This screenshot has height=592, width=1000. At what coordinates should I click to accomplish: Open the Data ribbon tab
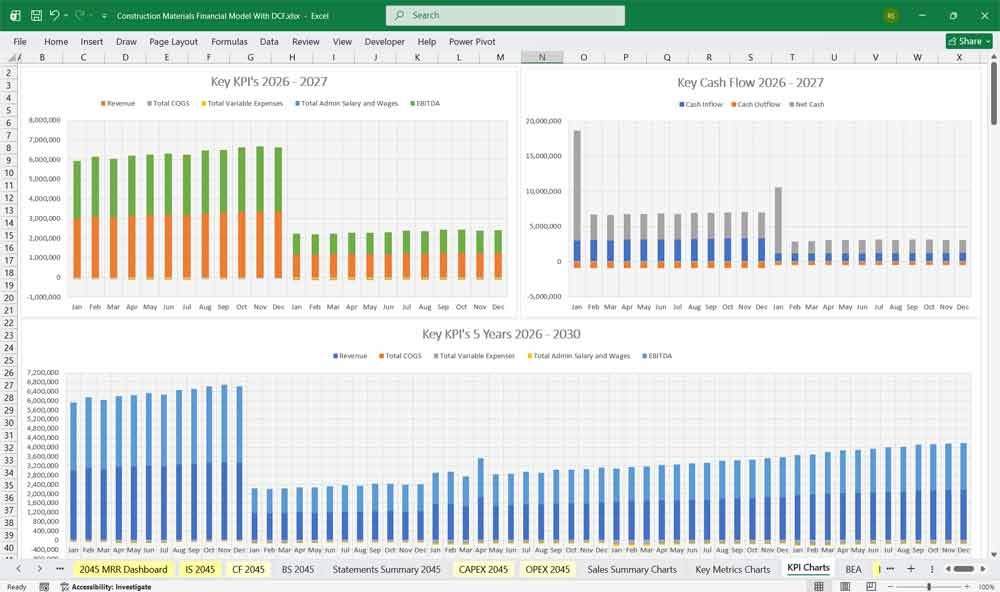click(x=268, y=41)
